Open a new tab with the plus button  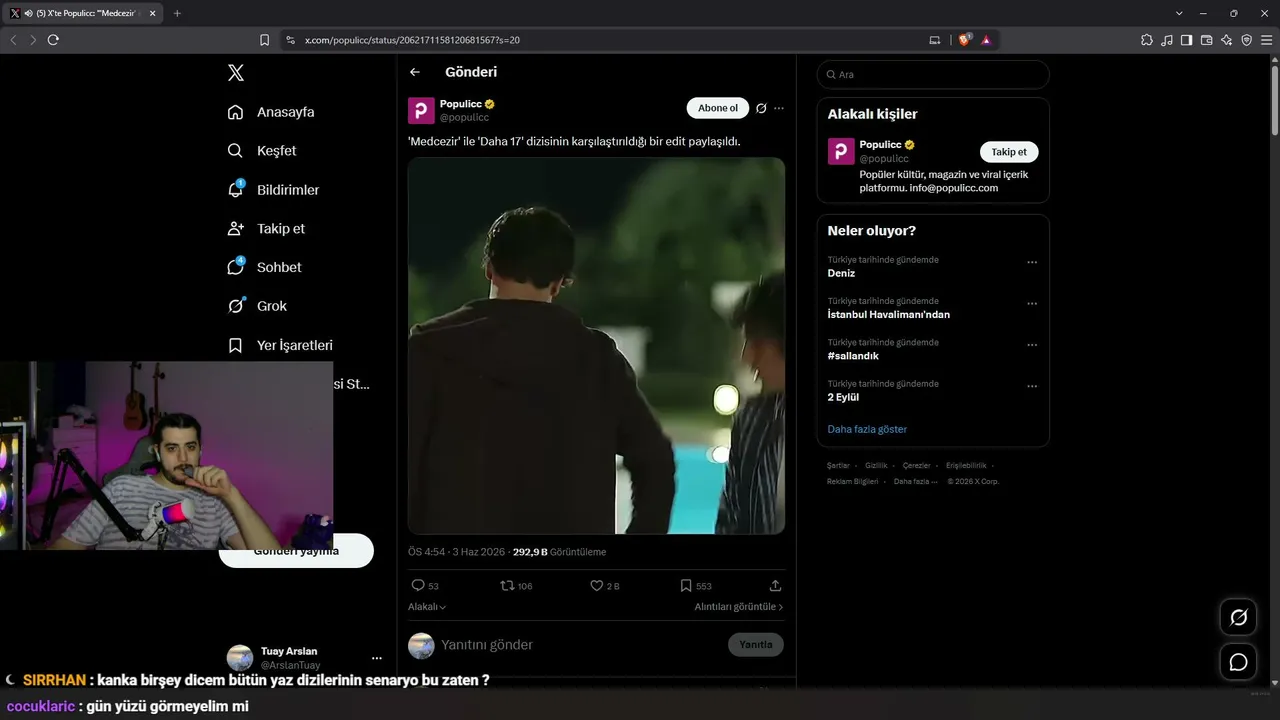tap(177, 13)
